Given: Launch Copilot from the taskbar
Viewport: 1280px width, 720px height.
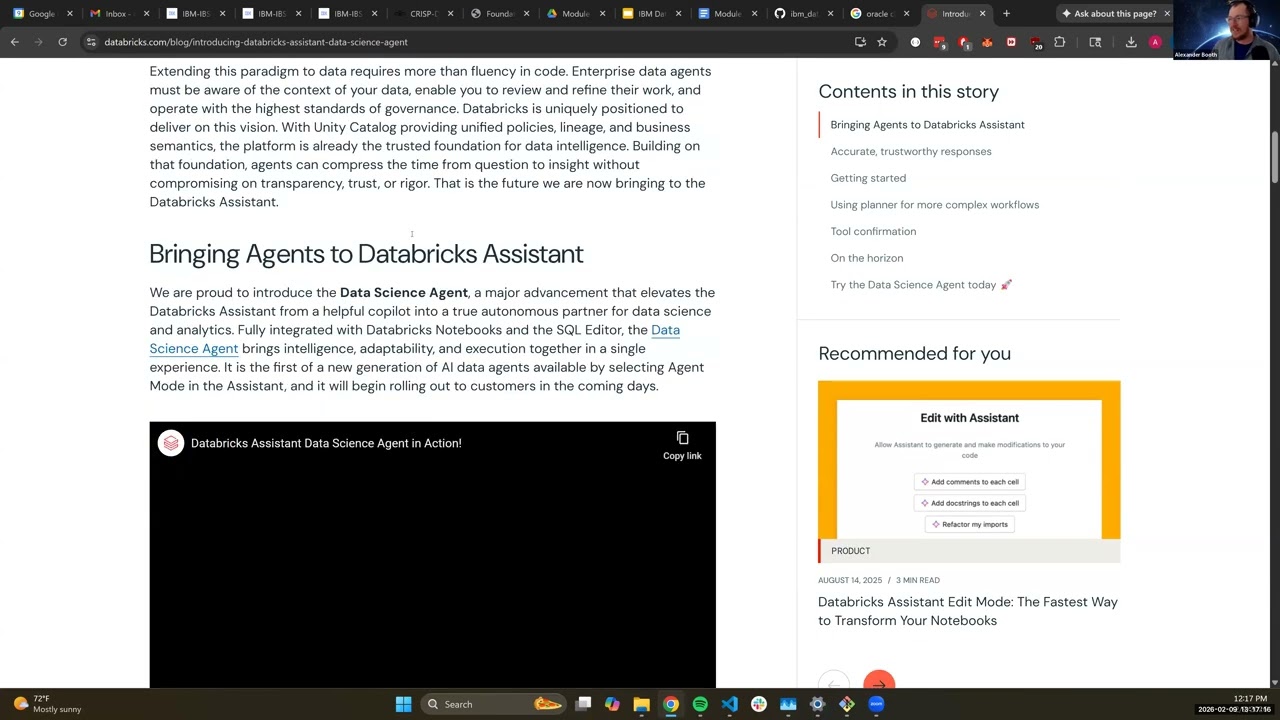Looking at the screenshot, I should (x=612, y=704).
